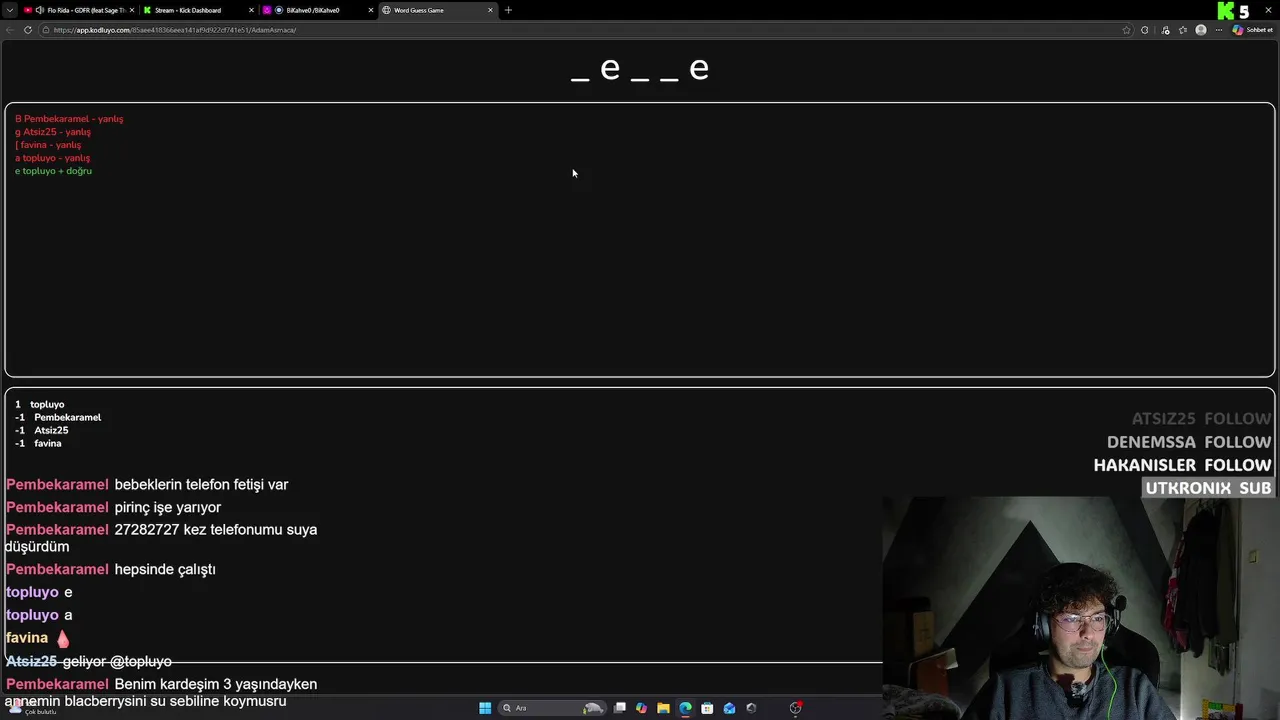
Task: Open the favorites list icon
Action: point(1183,30)
